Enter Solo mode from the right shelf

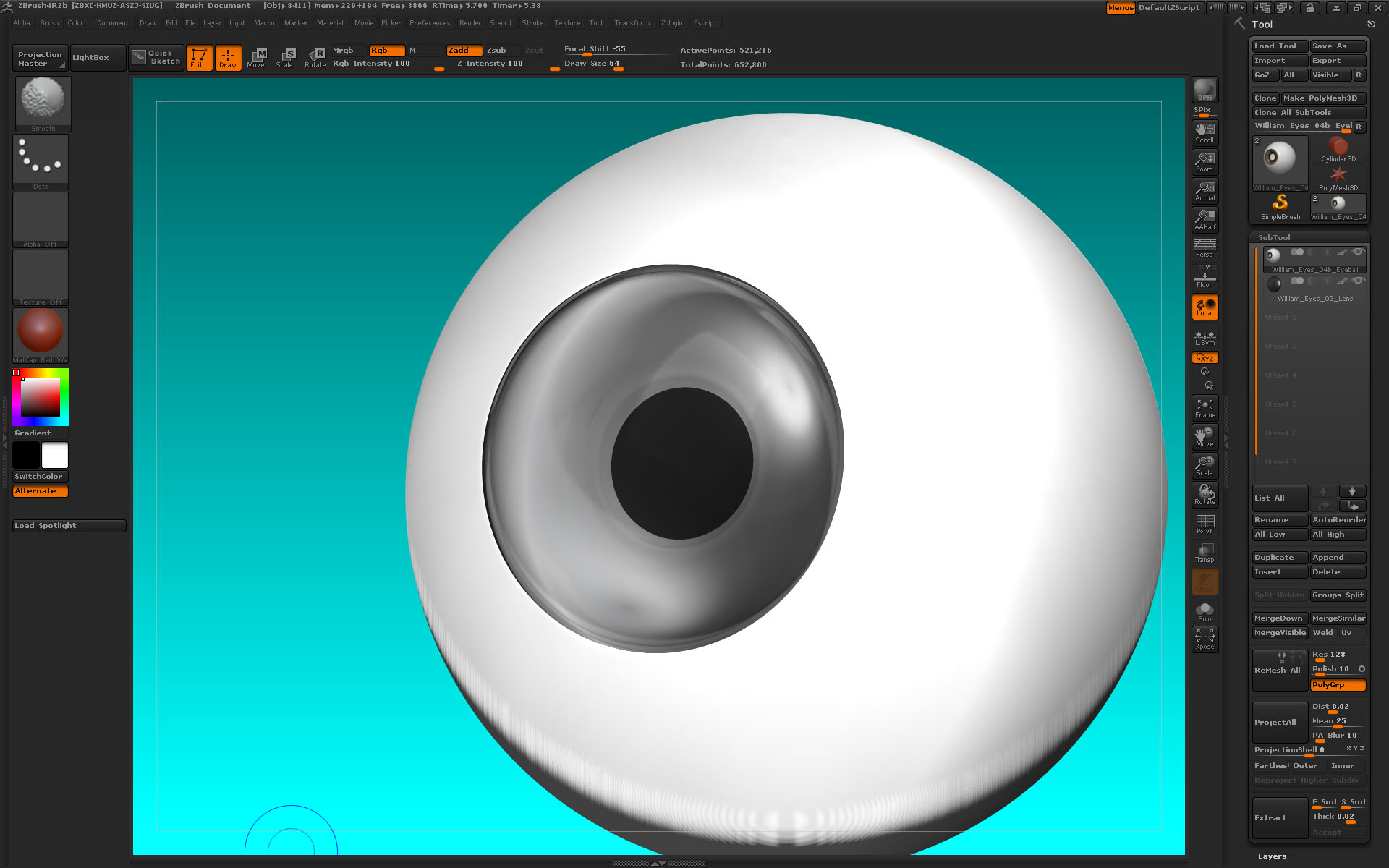pyautogui.click(x=1205, y=610)
